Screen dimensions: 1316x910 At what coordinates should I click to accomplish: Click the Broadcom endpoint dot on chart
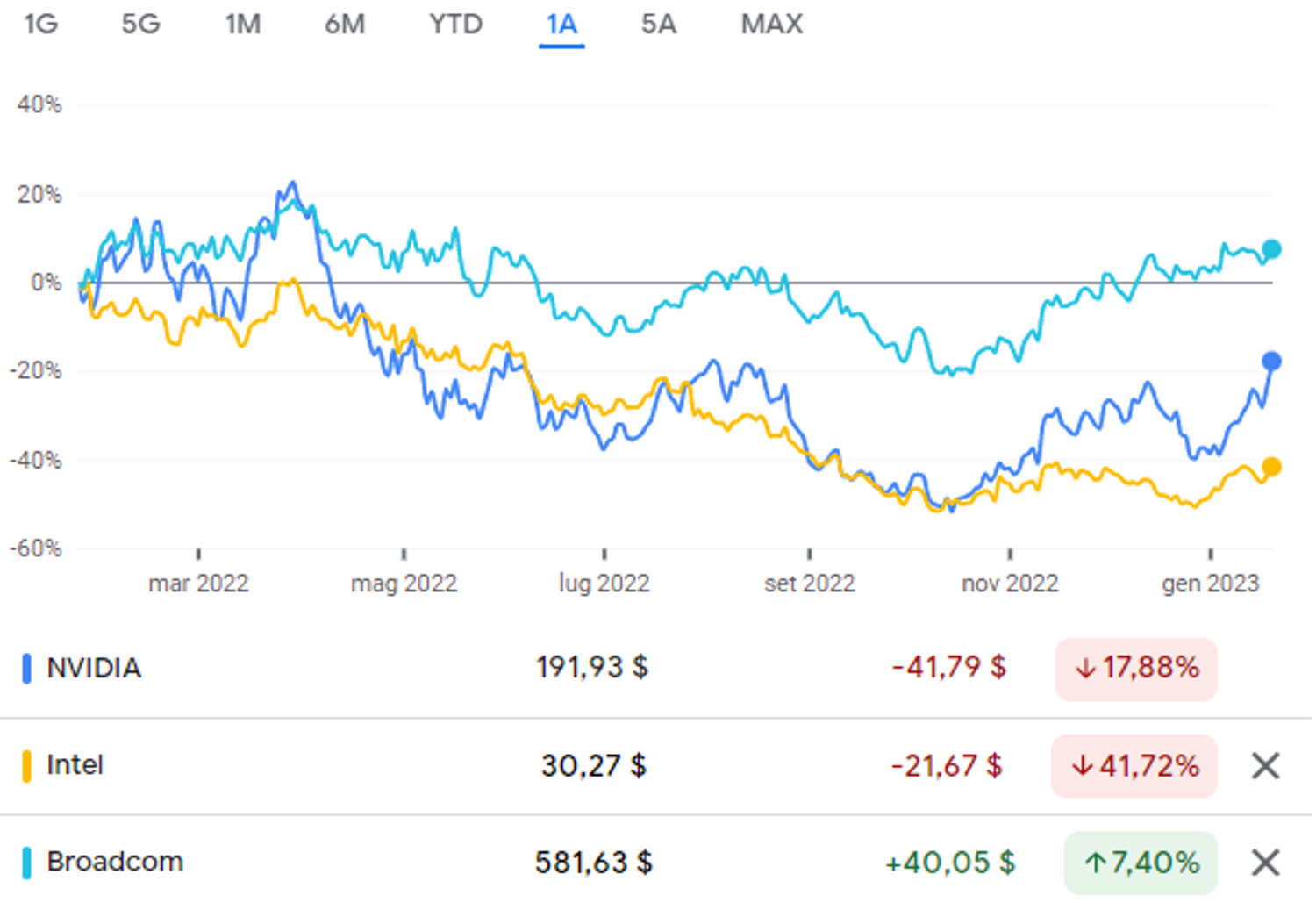point(1271,249)
